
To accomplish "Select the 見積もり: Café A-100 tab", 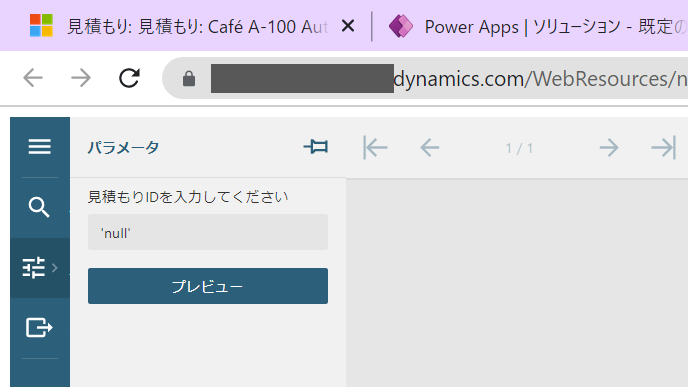I will coord(179,26).
